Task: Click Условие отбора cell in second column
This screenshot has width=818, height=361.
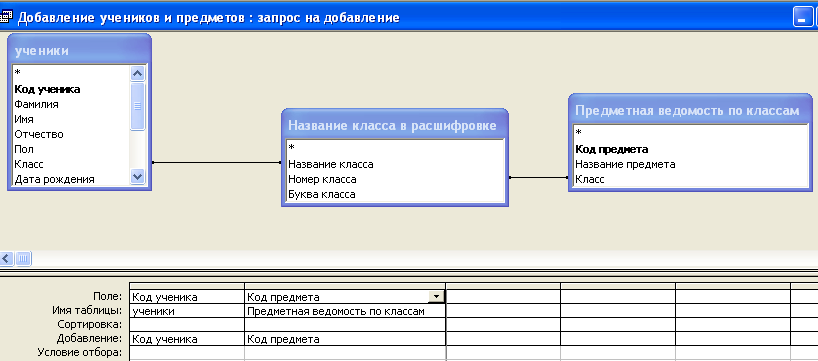Action: (345, 352)
